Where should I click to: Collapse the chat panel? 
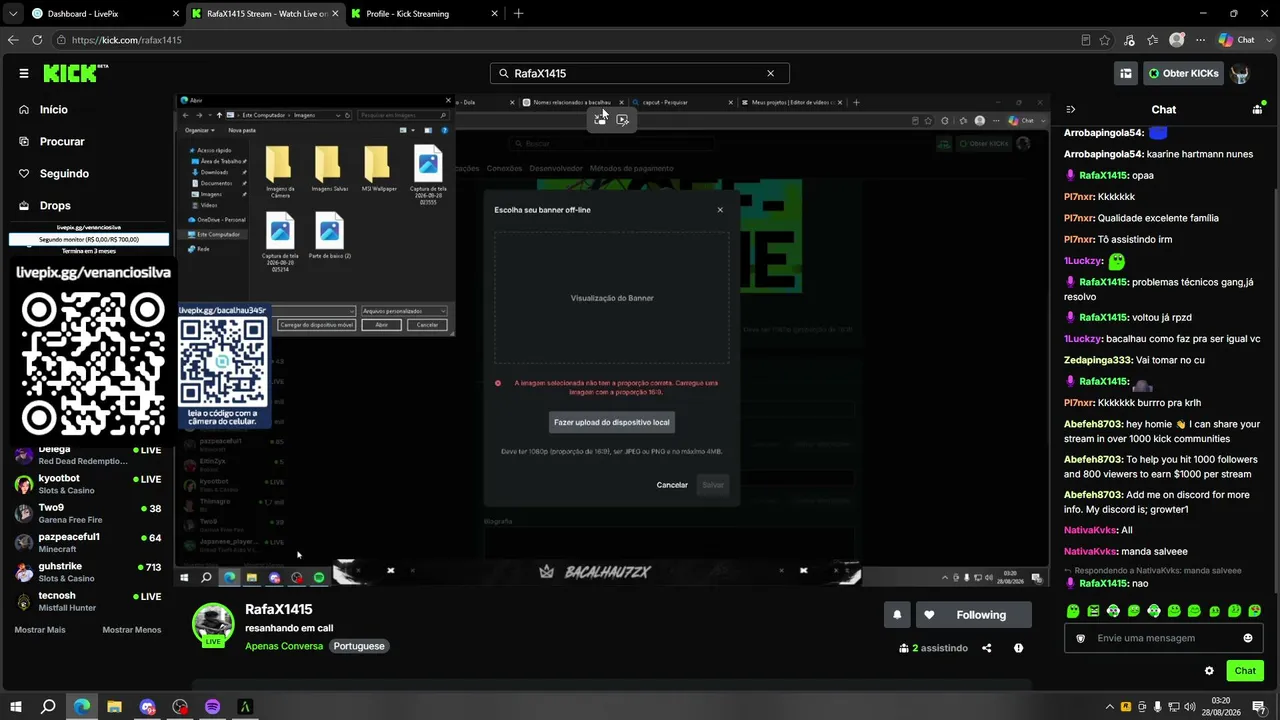(x=1070, y=110)
